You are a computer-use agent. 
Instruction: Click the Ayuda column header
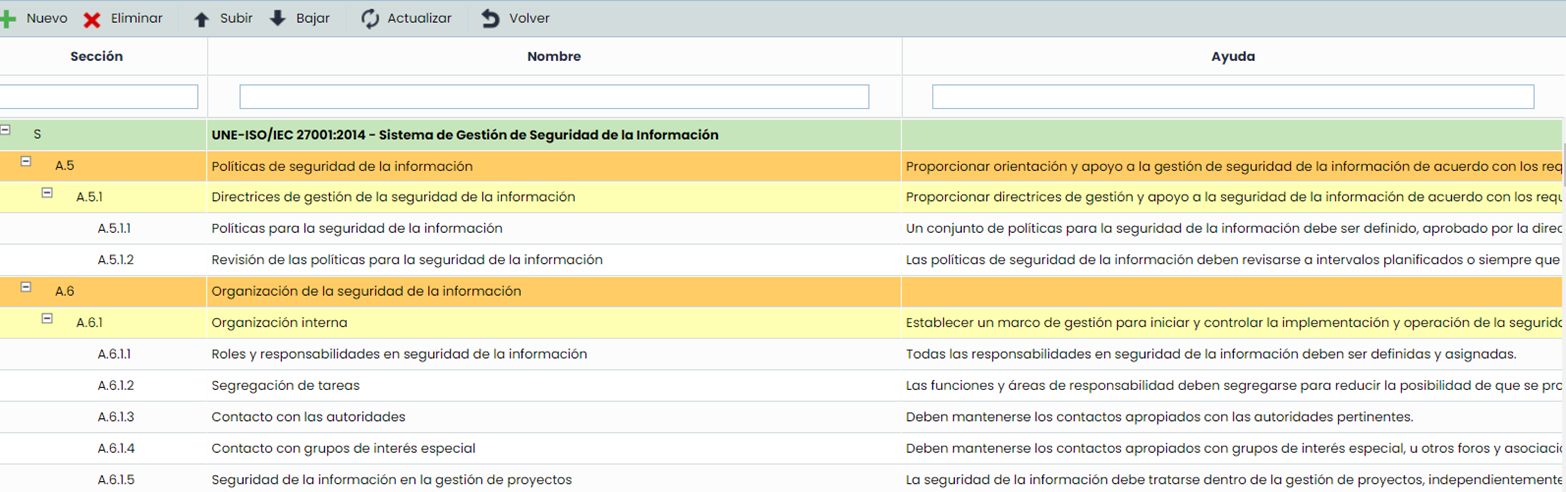pyautogui.click(x=1232, y=57)
